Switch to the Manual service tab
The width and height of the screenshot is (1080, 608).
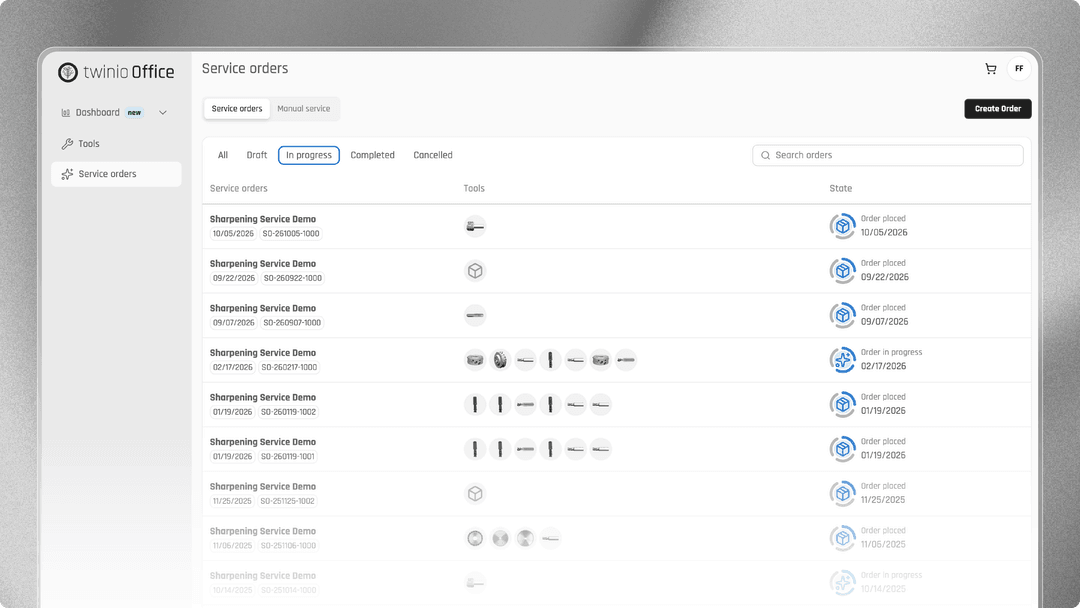click(304, 109)
